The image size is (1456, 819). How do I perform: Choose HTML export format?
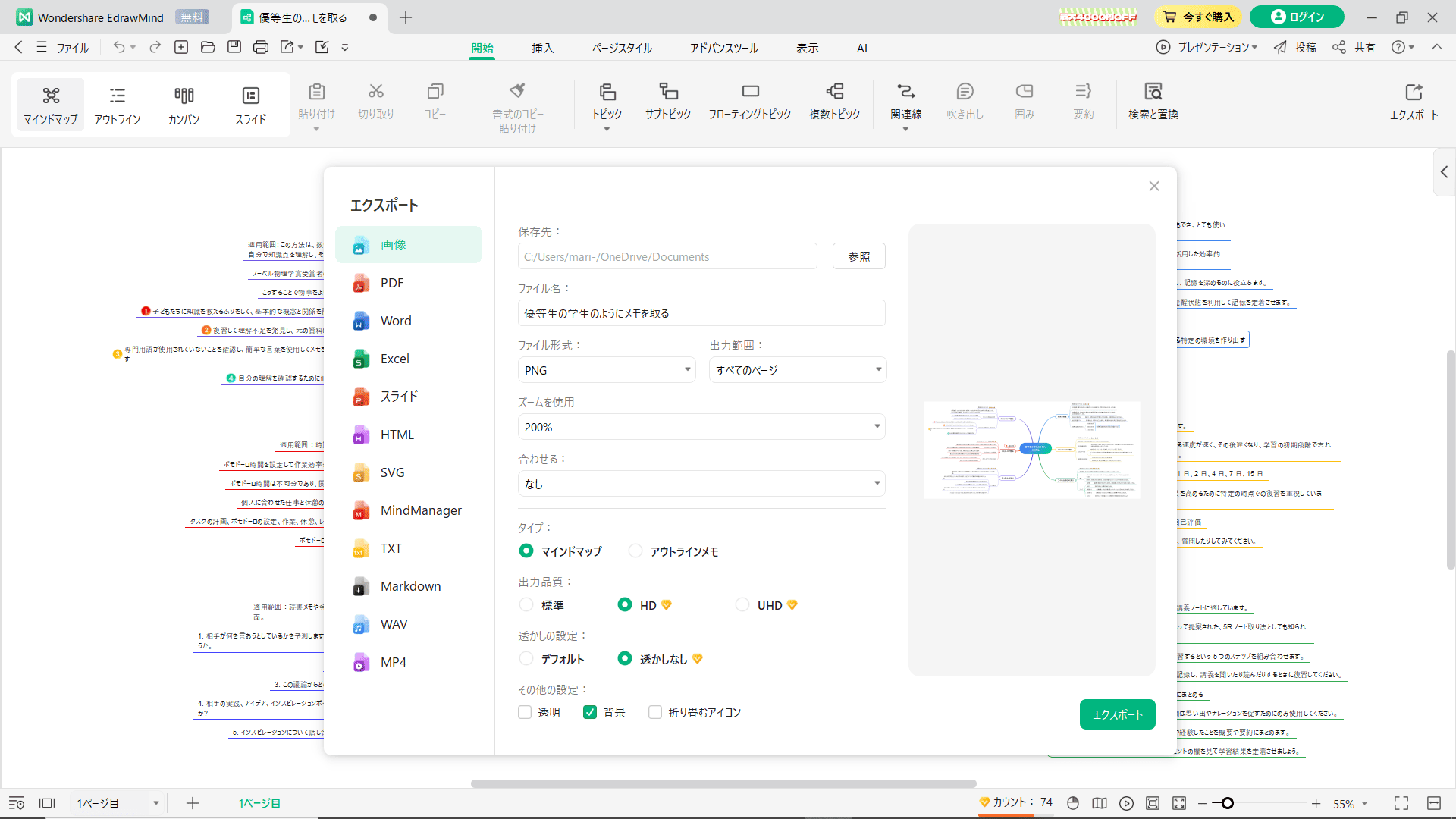pyautogui.click(x=409, y=435)
